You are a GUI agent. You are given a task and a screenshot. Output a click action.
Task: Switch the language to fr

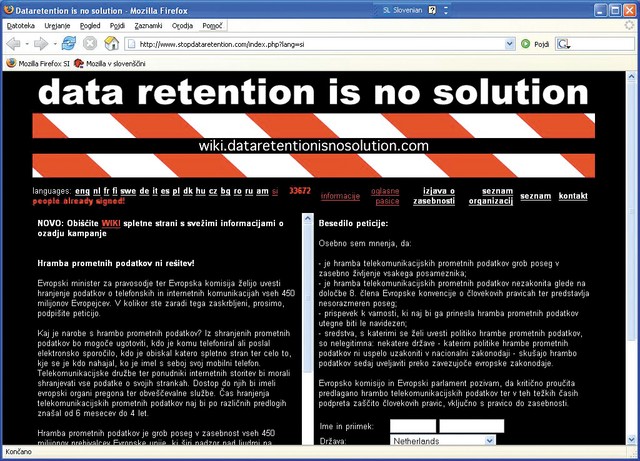pyautogui.click(x=106, y=191)
